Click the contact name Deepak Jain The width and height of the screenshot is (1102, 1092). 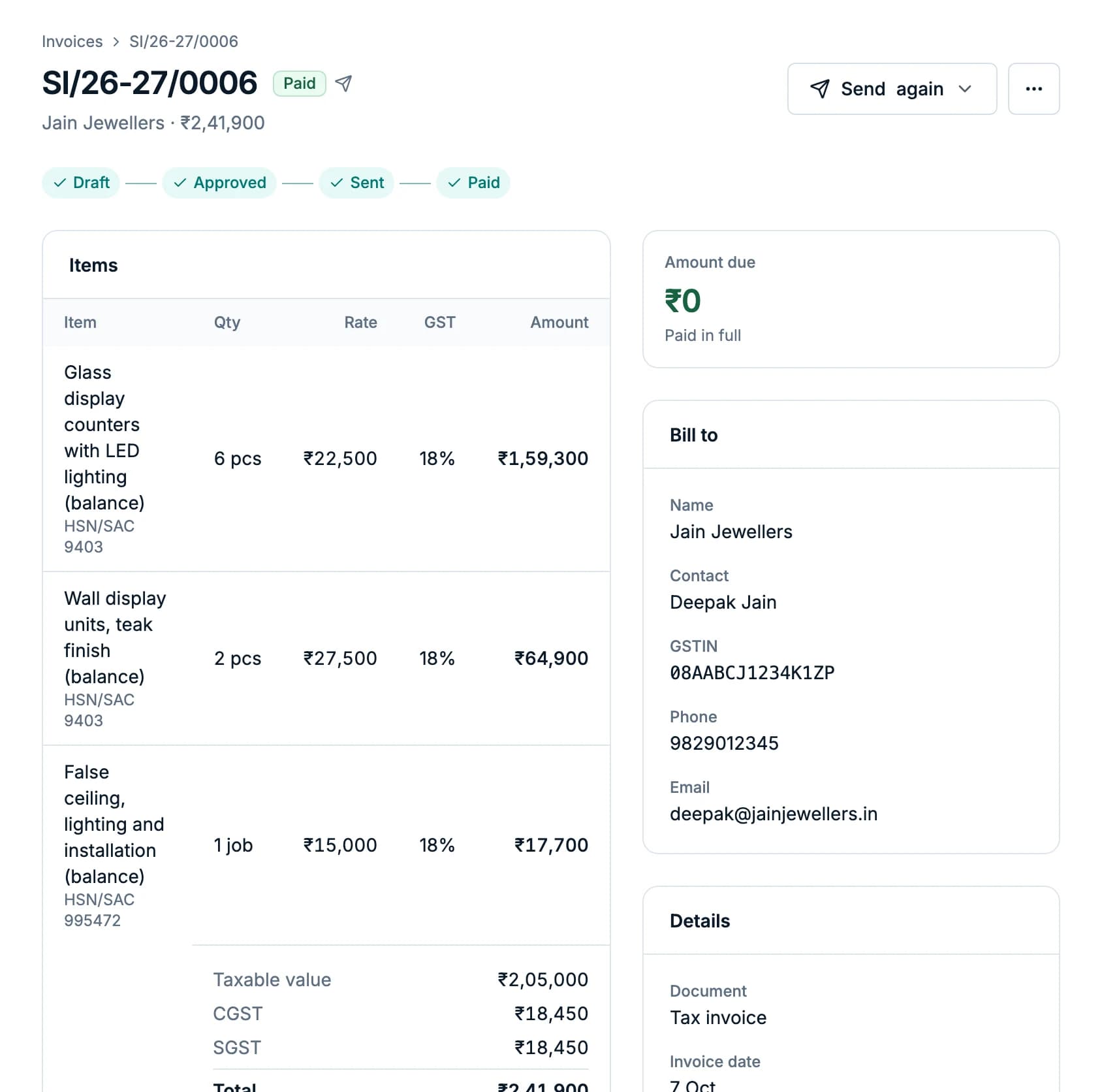pyautogui.click(x=723, y=602)
